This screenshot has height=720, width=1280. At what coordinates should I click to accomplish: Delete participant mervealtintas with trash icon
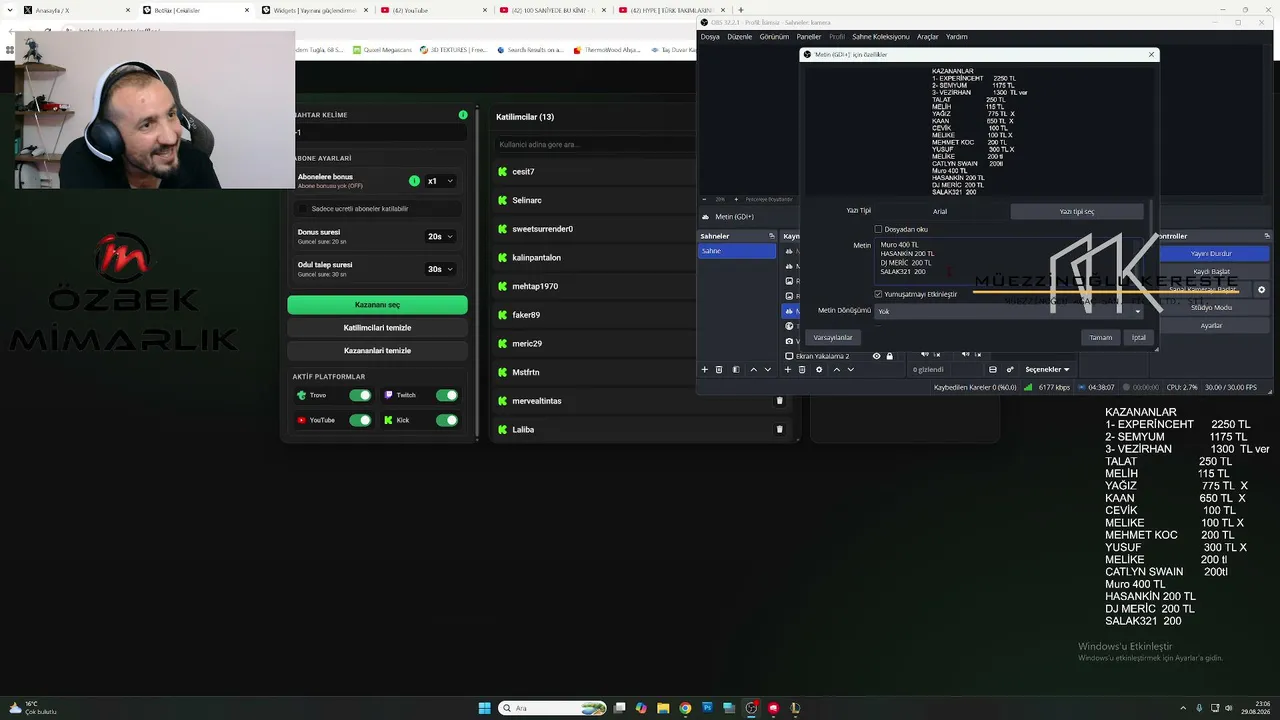point(780,401)
